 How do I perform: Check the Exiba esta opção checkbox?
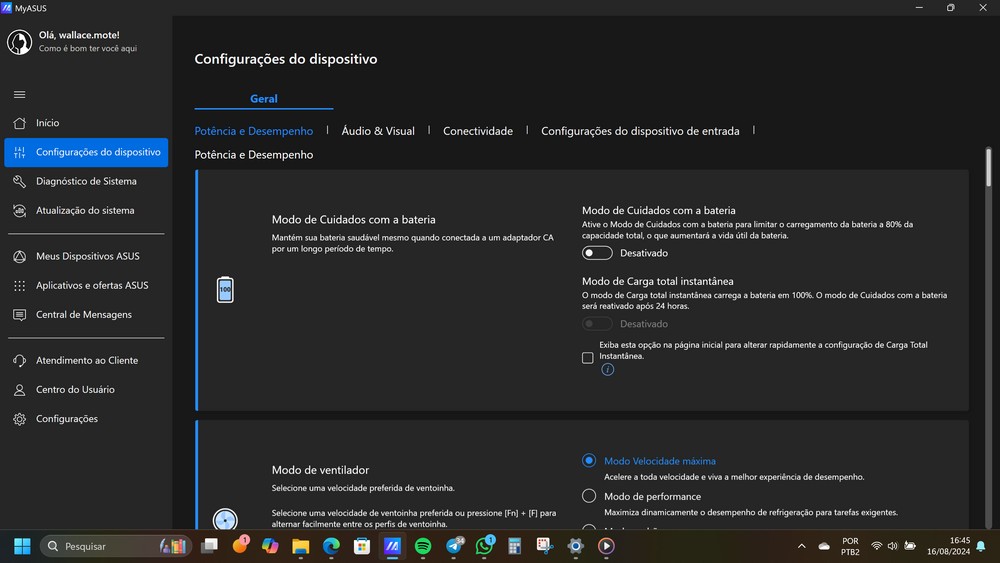point(588,358)
